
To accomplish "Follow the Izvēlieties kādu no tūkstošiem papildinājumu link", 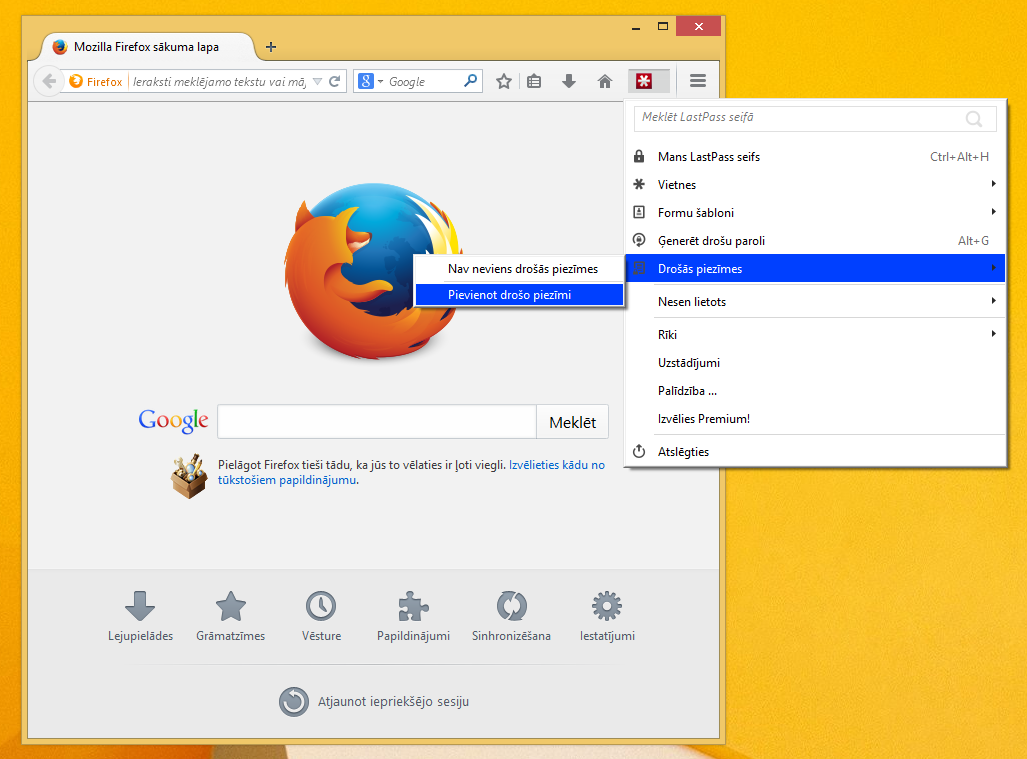I will pyautogui.click(x=411, y=472).
